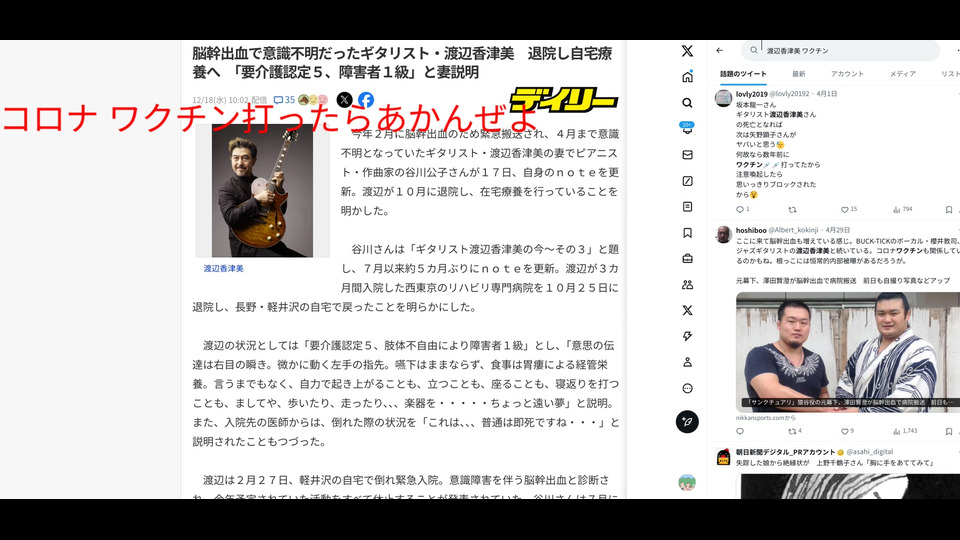Like the lovly2019 tweet with 15 likes
Image resolution: width=960 pixels, height=540 pixels.
click(849, 209)
